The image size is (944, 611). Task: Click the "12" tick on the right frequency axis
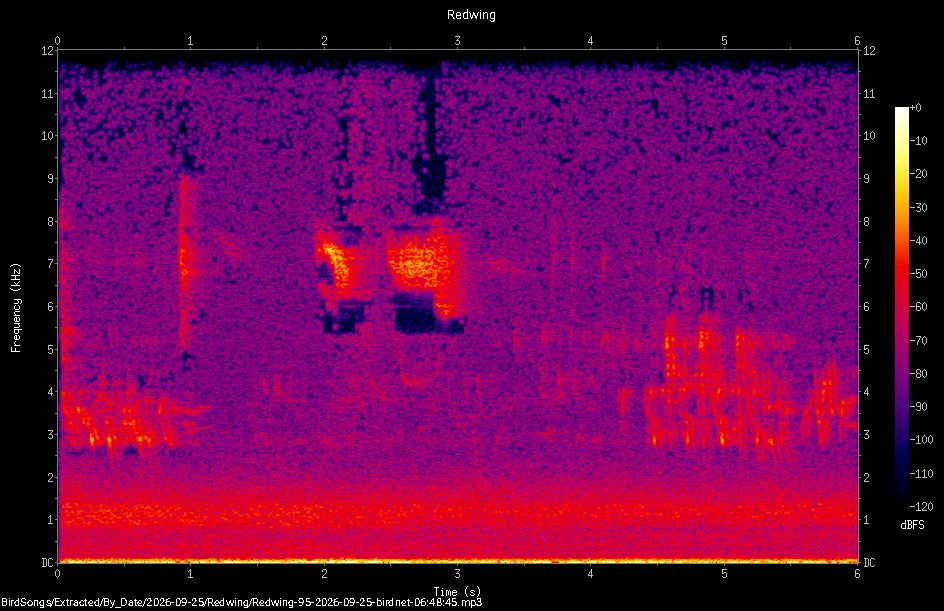point(869,51)
